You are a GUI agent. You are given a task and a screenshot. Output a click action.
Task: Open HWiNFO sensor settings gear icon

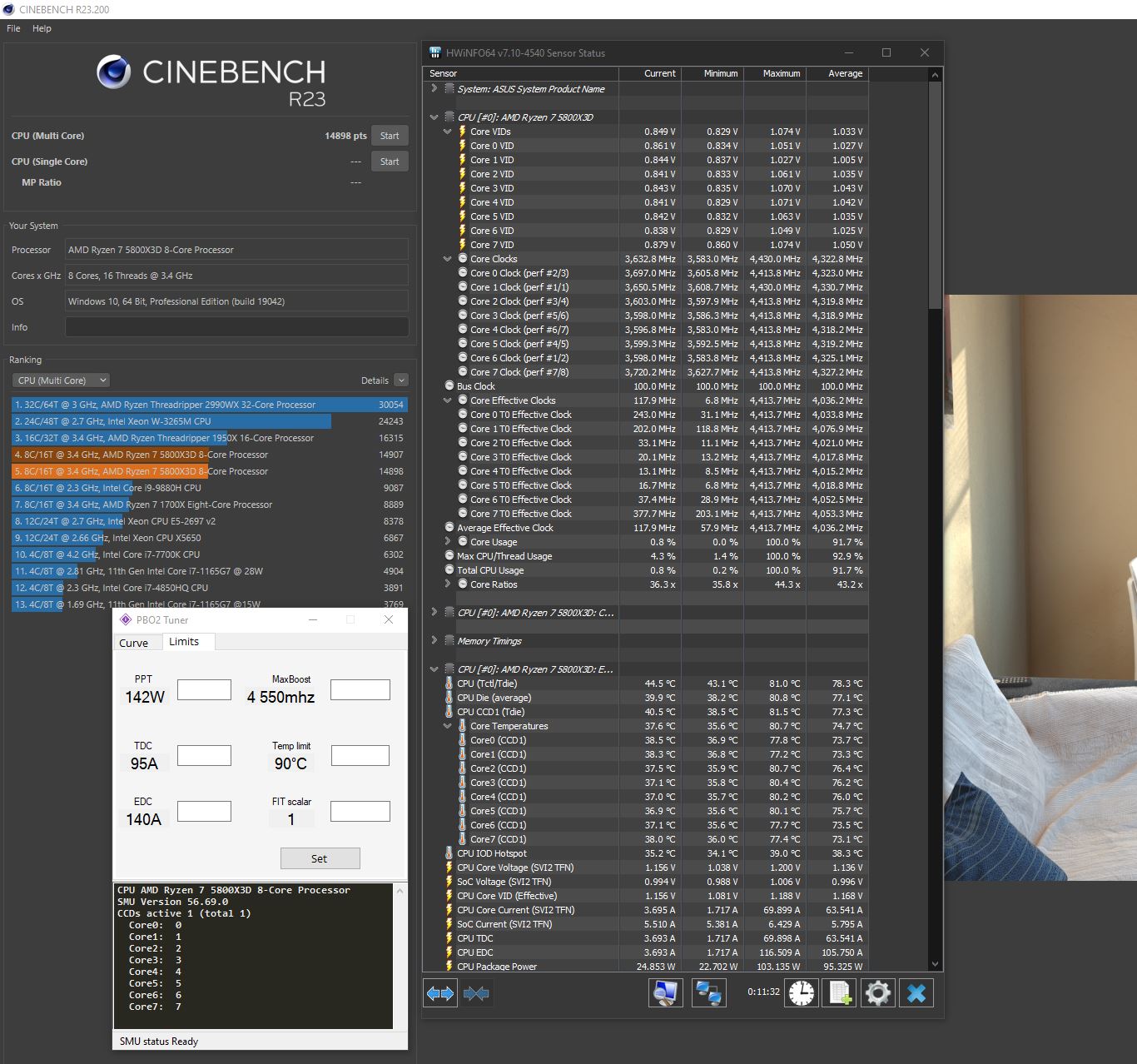(877, 992)
